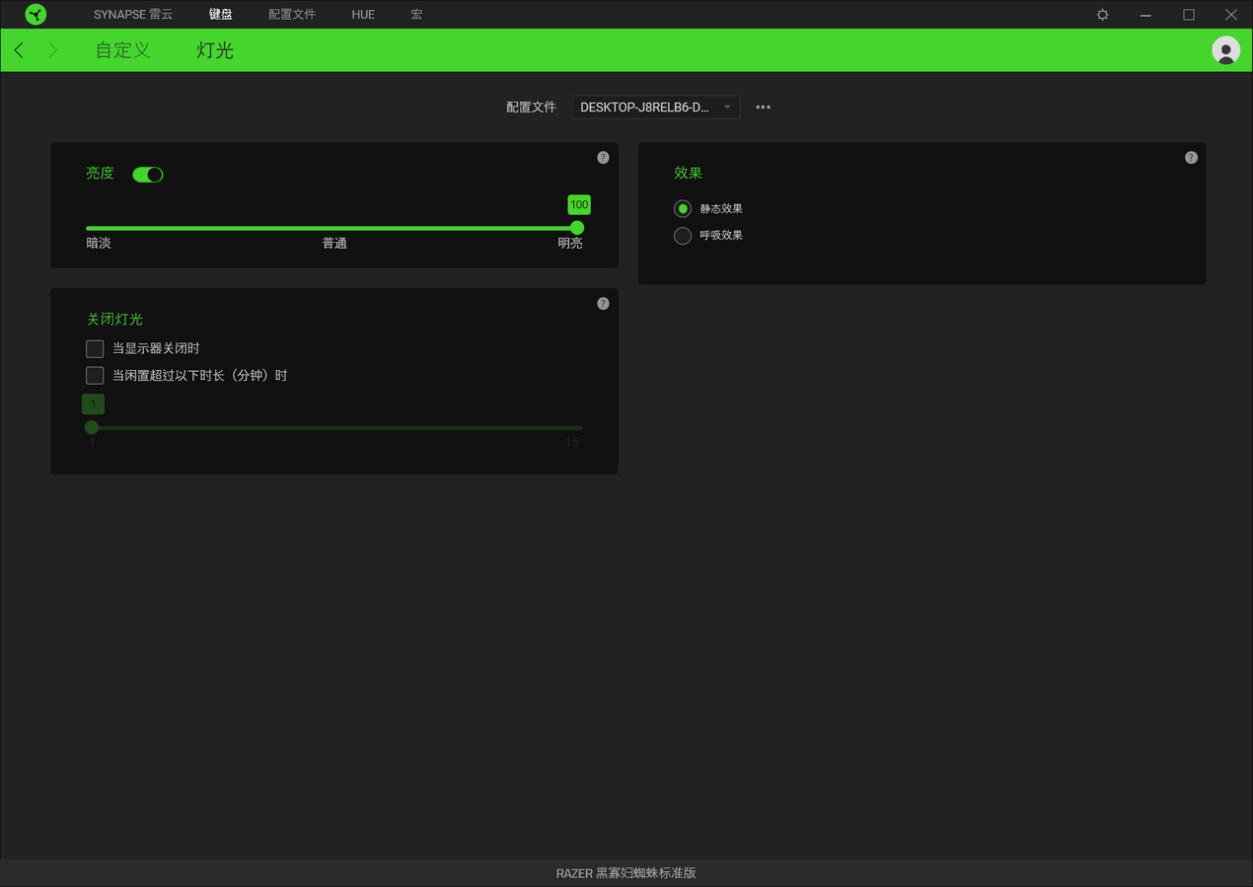Go back with the left arrow
This screenshot has width=1253, height=887.
[x=19, y=50]
